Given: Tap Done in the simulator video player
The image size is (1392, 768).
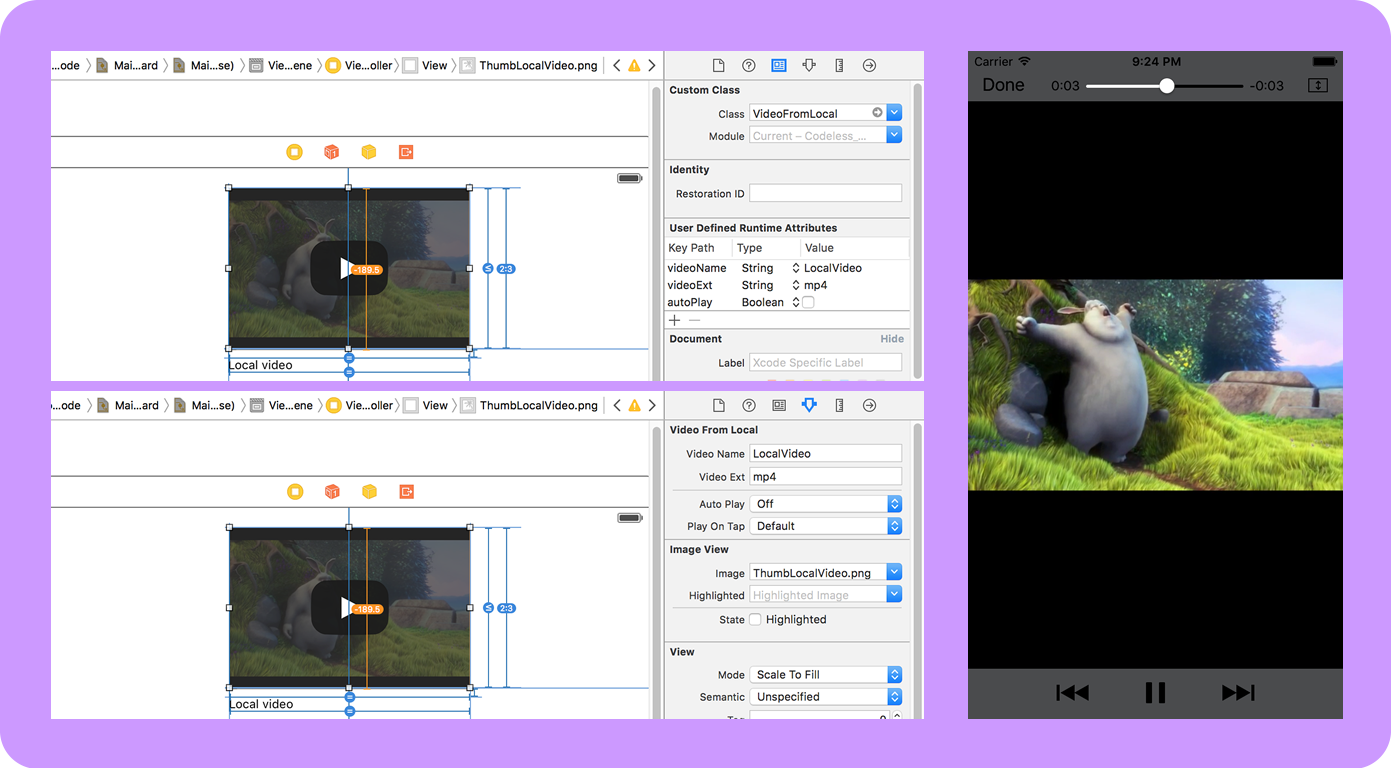Looking at the screenshot, I should 1003,85.
